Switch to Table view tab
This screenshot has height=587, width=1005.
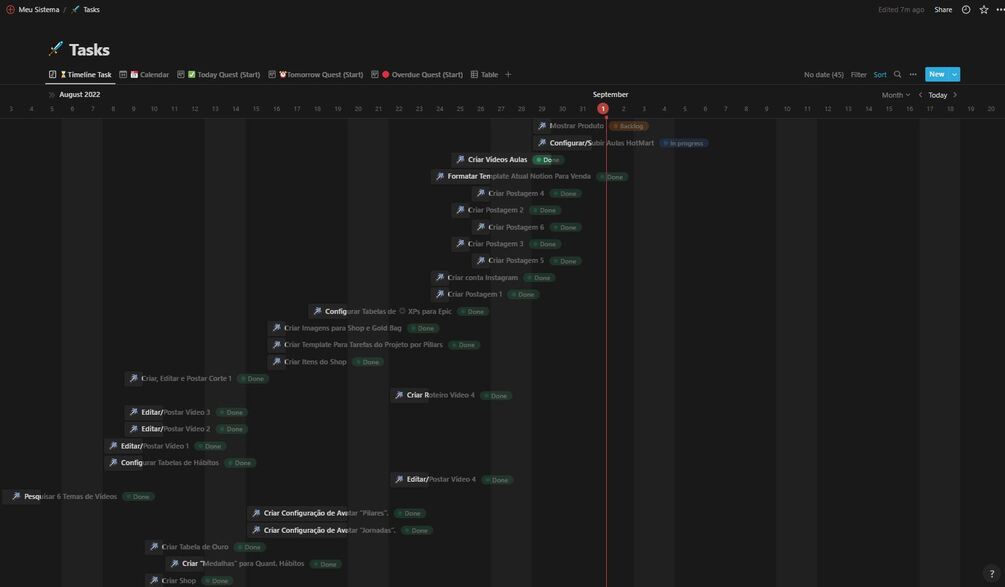484,74
